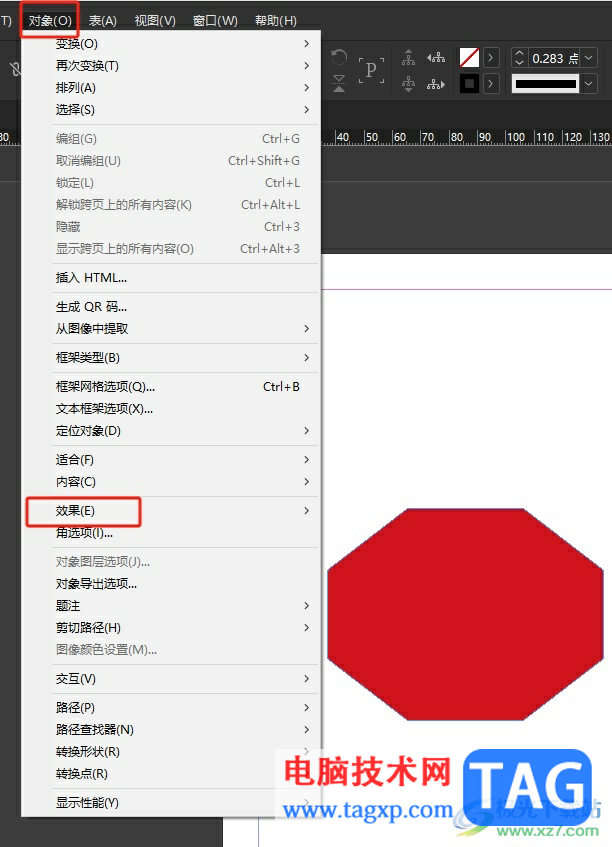Open the 帮助(H) menu
This screenshot has height=847, width=612.
tap(275, 21)
